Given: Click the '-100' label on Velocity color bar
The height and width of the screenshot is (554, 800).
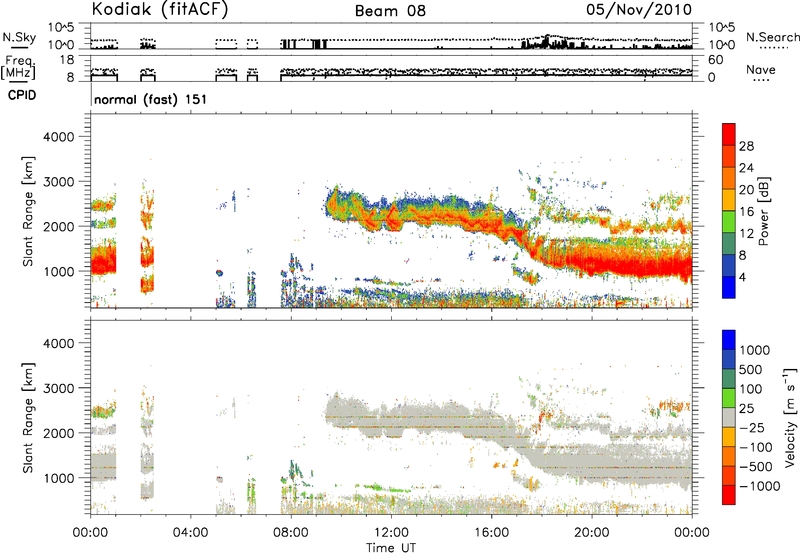Looking at the screenshot, I should [x=755, y=447].
